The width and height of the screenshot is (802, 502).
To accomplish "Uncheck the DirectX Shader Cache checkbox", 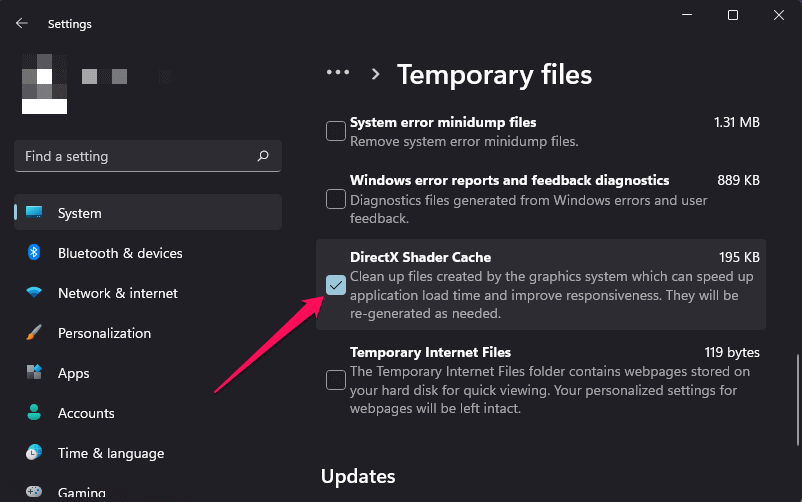I will pos(336,285).
